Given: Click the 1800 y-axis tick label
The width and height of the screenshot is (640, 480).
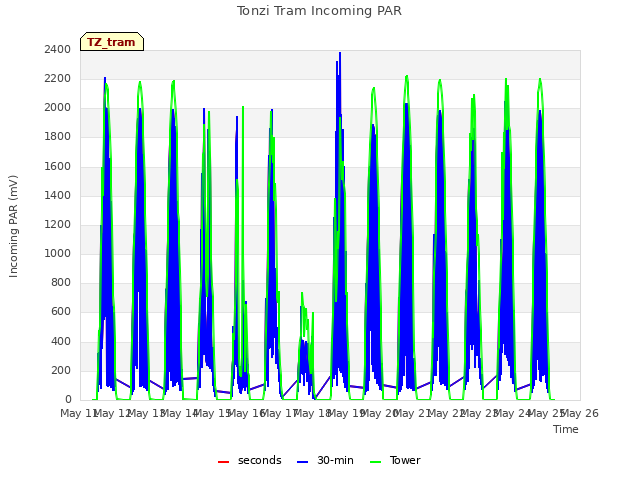Looking at the screenshot, I should (x=58, y=137).
